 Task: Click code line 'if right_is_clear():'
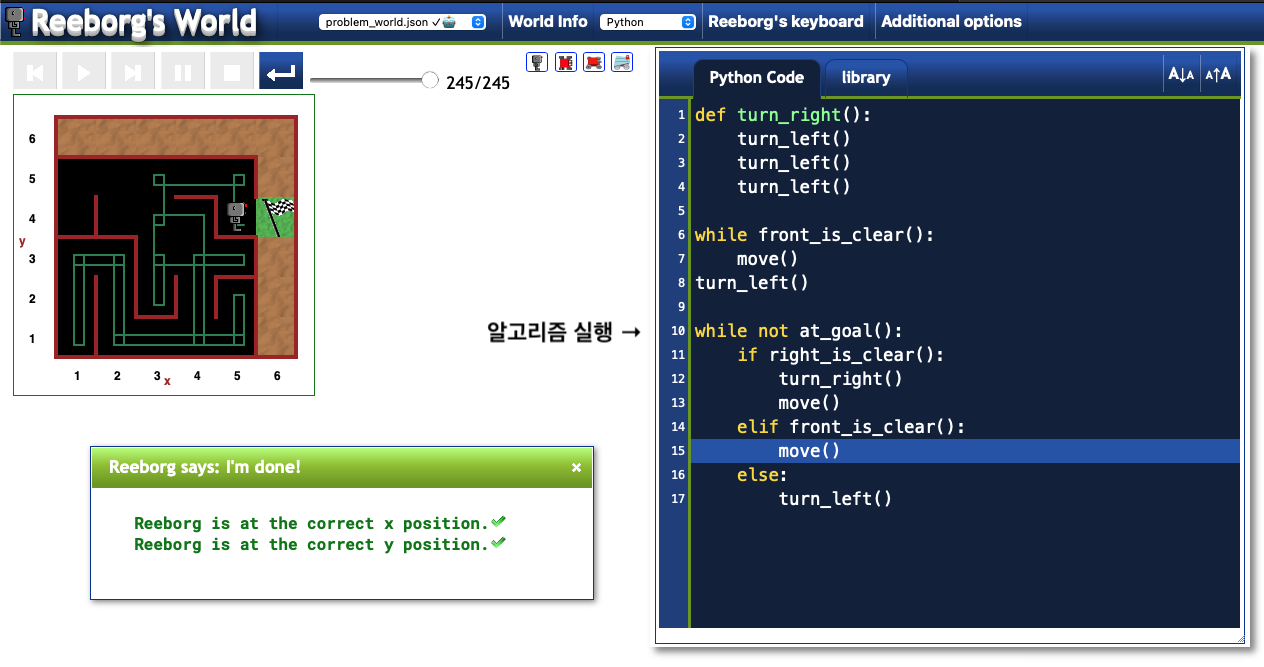[x=840, y=355]
